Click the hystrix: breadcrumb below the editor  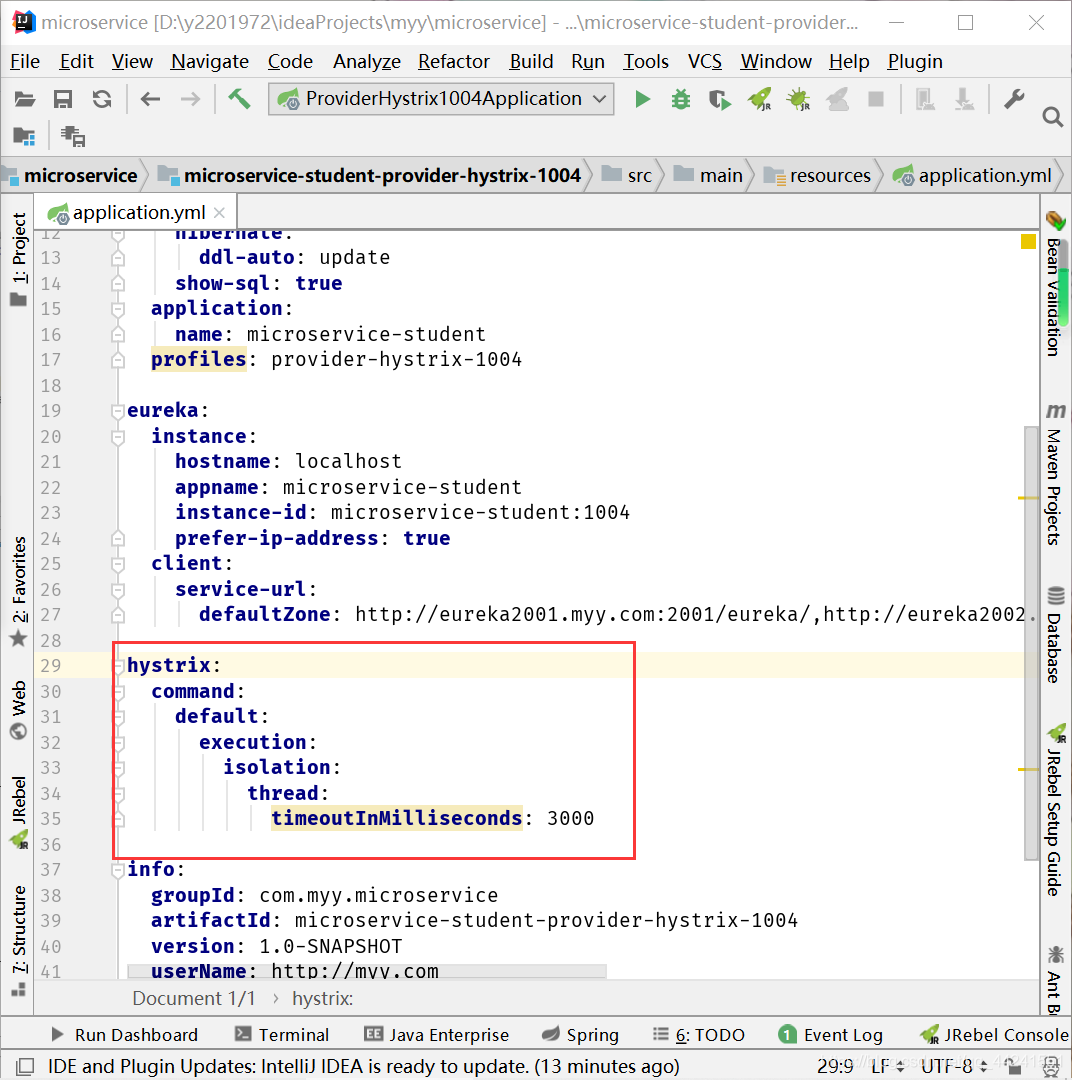click(322, 999)
